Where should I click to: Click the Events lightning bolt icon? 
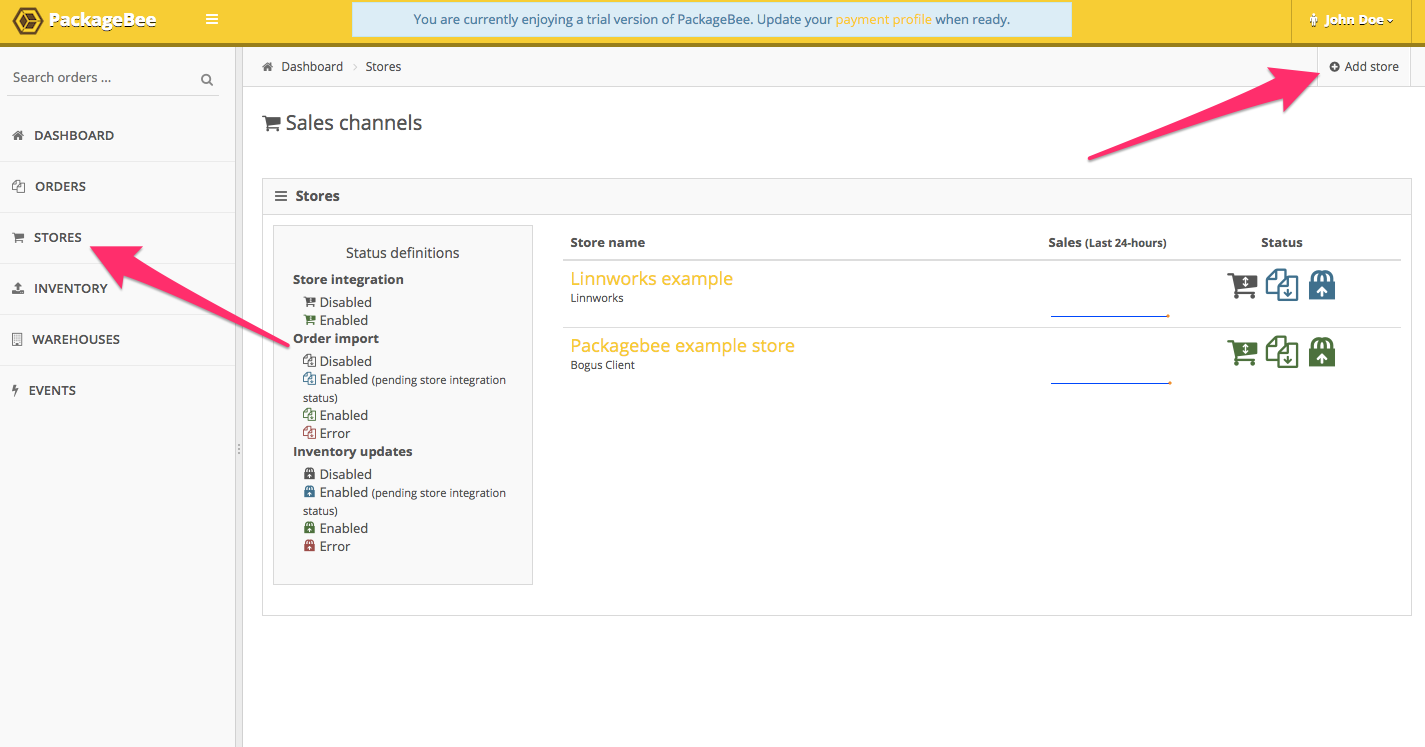[x=15, y=390]
